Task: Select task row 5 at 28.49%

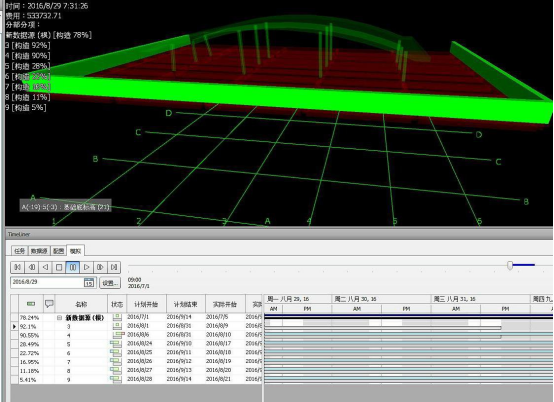Action: (x=136, y=344)
